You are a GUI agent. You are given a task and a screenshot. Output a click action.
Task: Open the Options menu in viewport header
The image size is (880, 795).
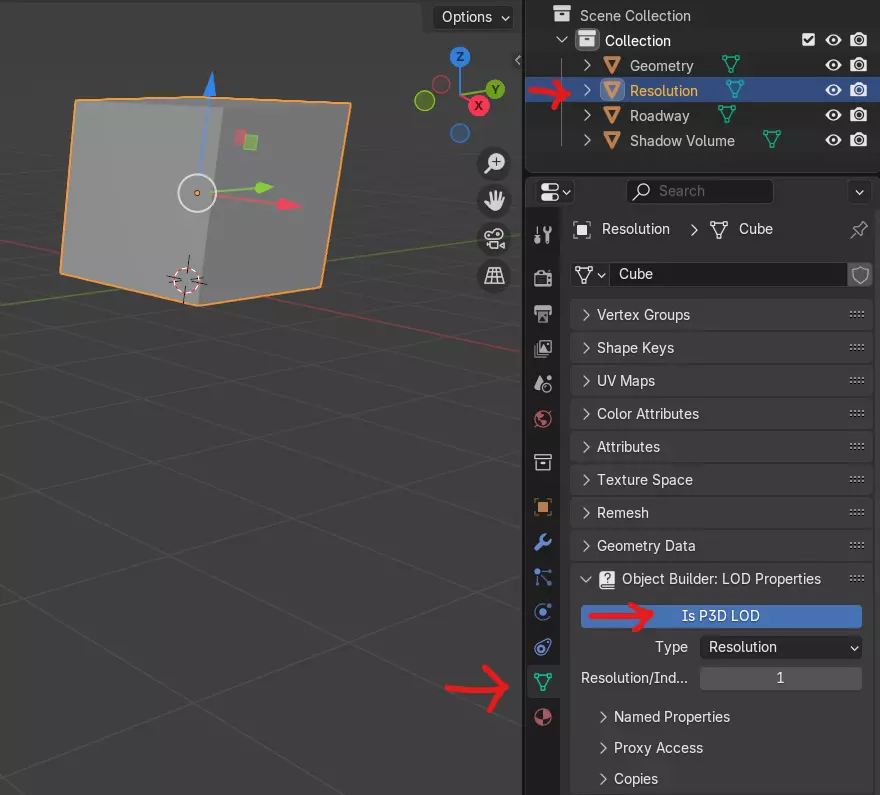point(475,17)
